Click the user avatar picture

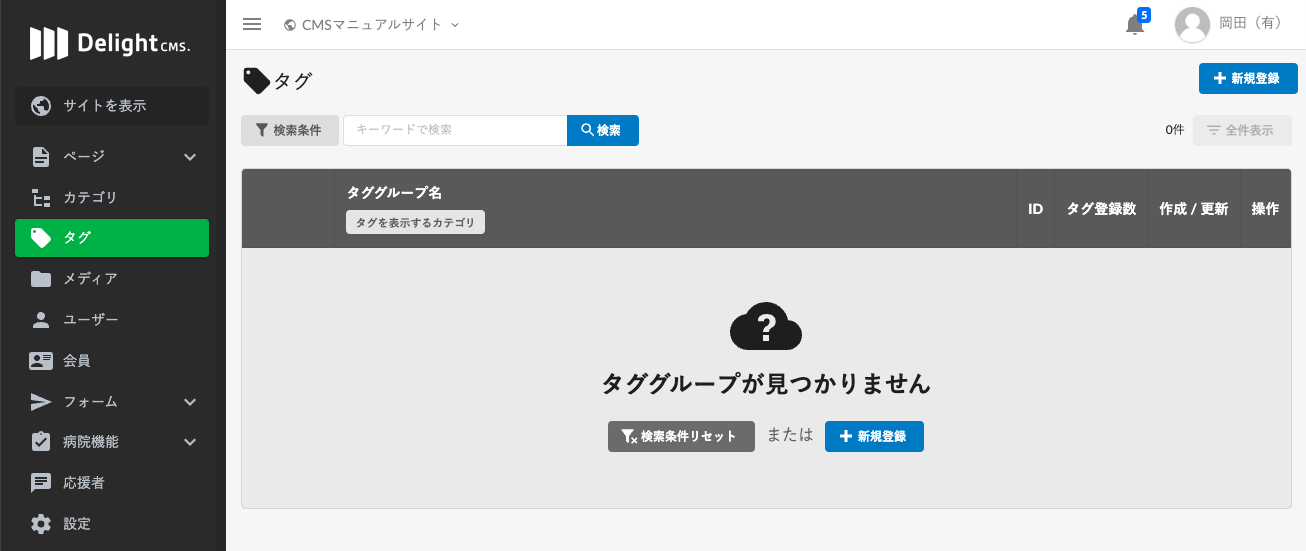click(x=1192, y=25)
